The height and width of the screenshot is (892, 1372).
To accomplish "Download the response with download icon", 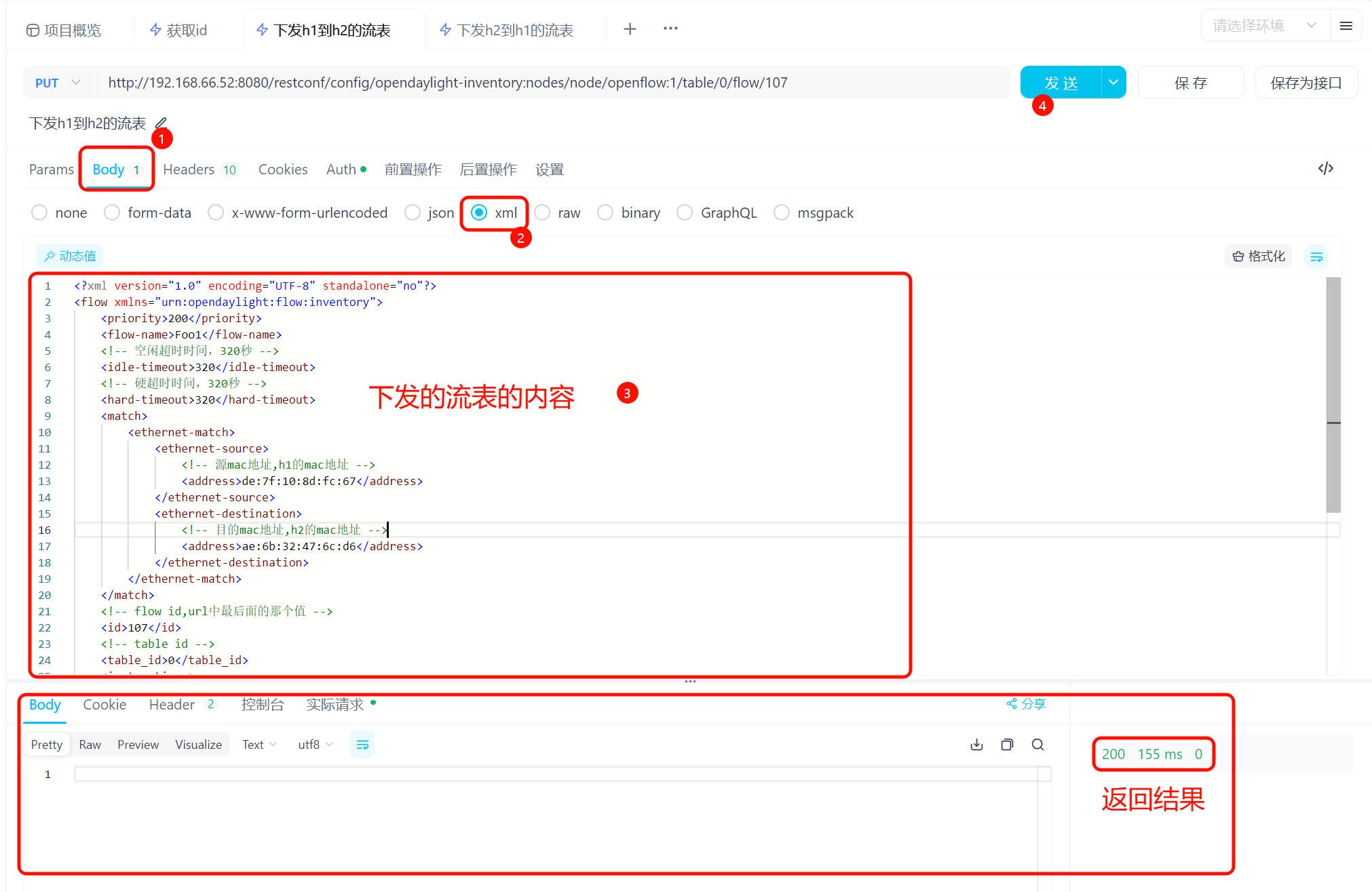I will pos(976,745).
